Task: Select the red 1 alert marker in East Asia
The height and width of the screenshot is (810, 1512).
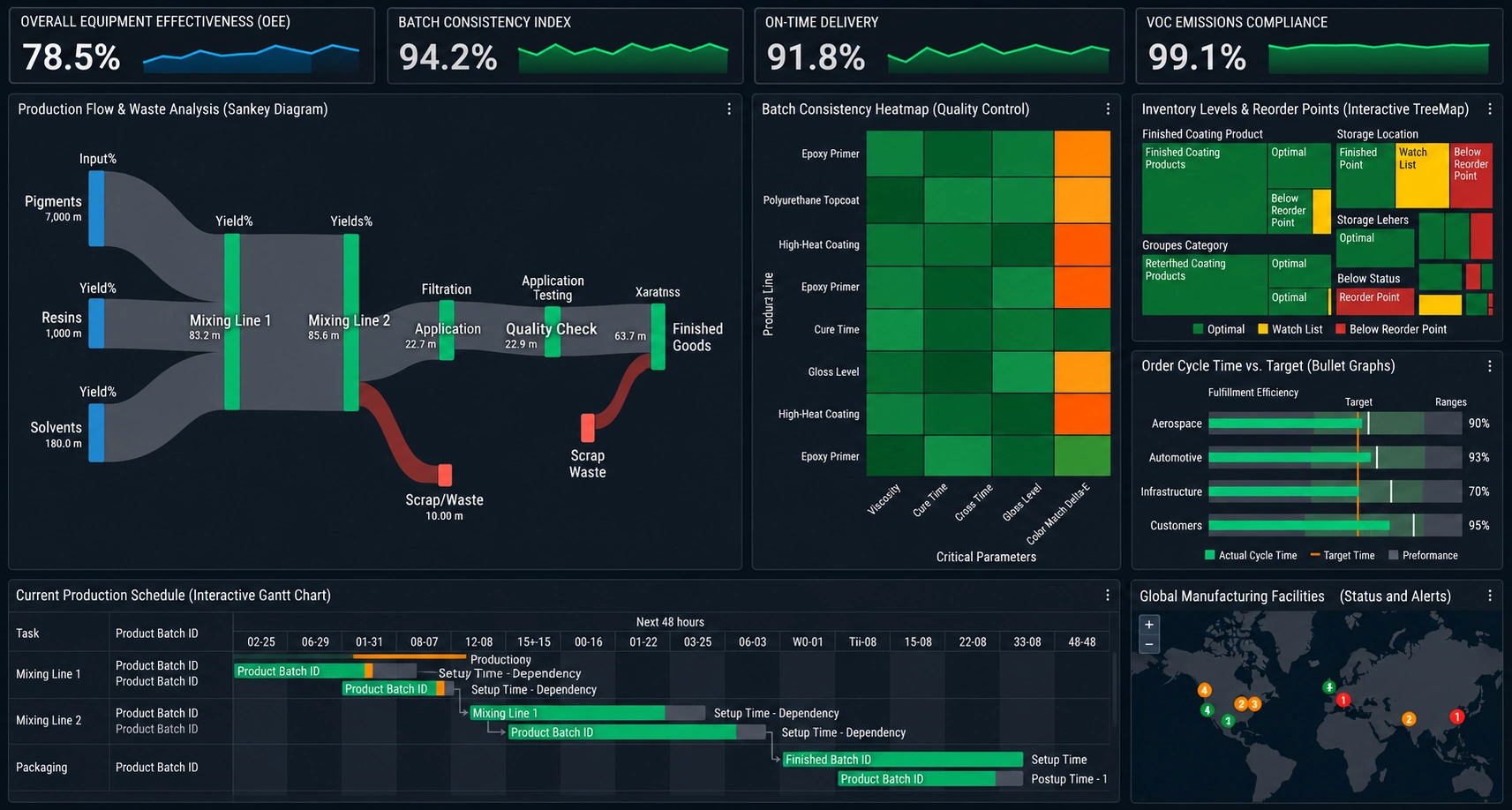Action: pos(1457,716)
